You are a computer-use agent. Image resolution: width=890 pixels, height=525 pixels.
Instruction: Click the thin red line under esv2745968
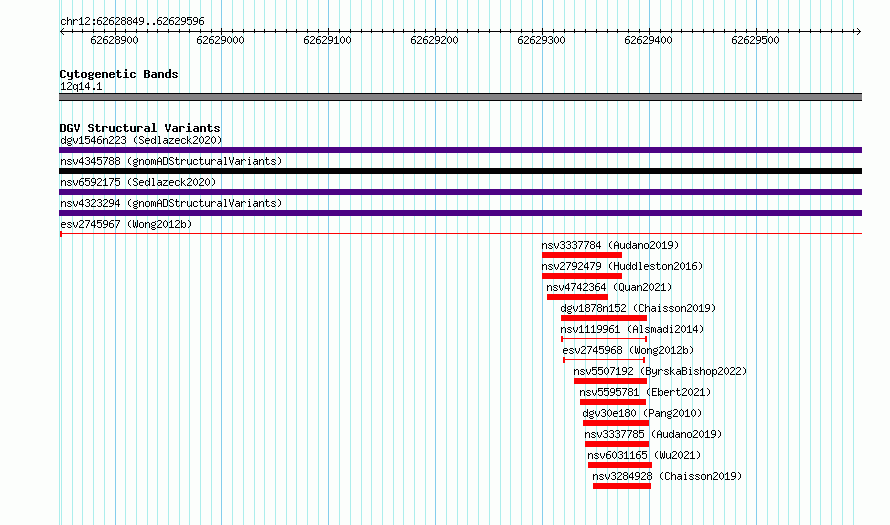point(604,360)
